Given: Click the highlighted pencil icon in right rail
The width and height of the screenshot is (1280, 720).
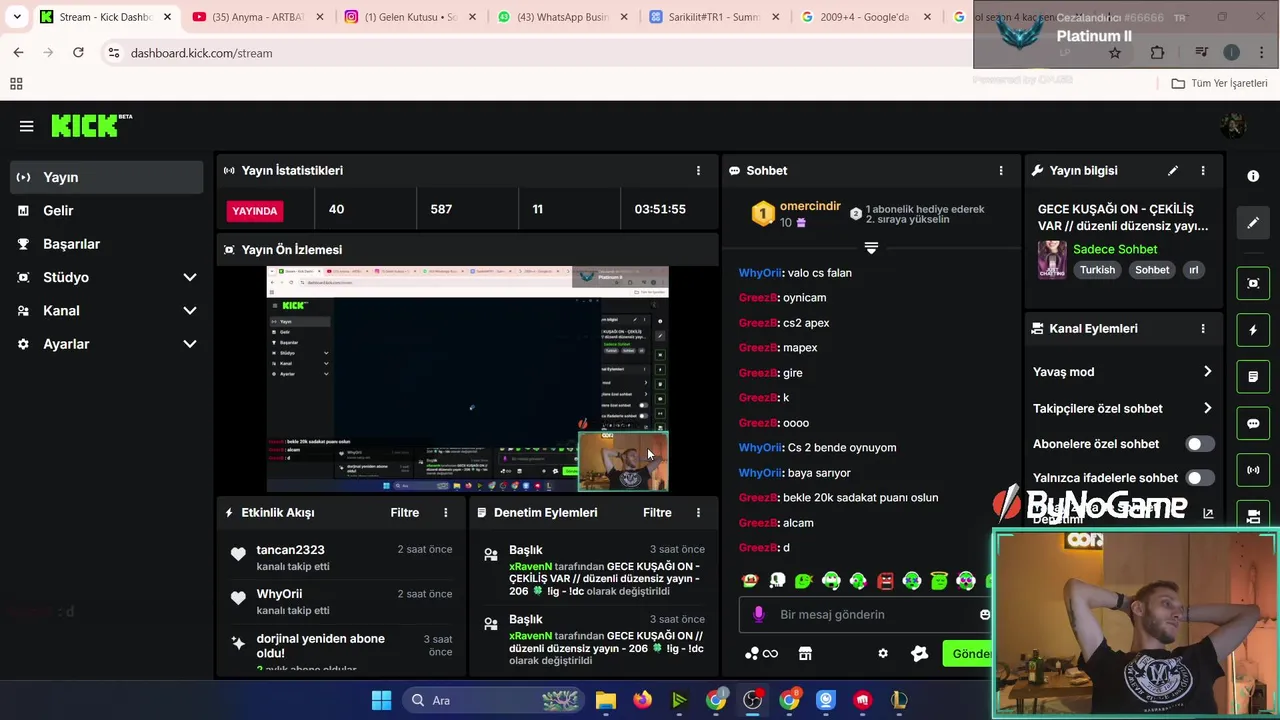Looking at the screenshot, I should [1253, 223].
